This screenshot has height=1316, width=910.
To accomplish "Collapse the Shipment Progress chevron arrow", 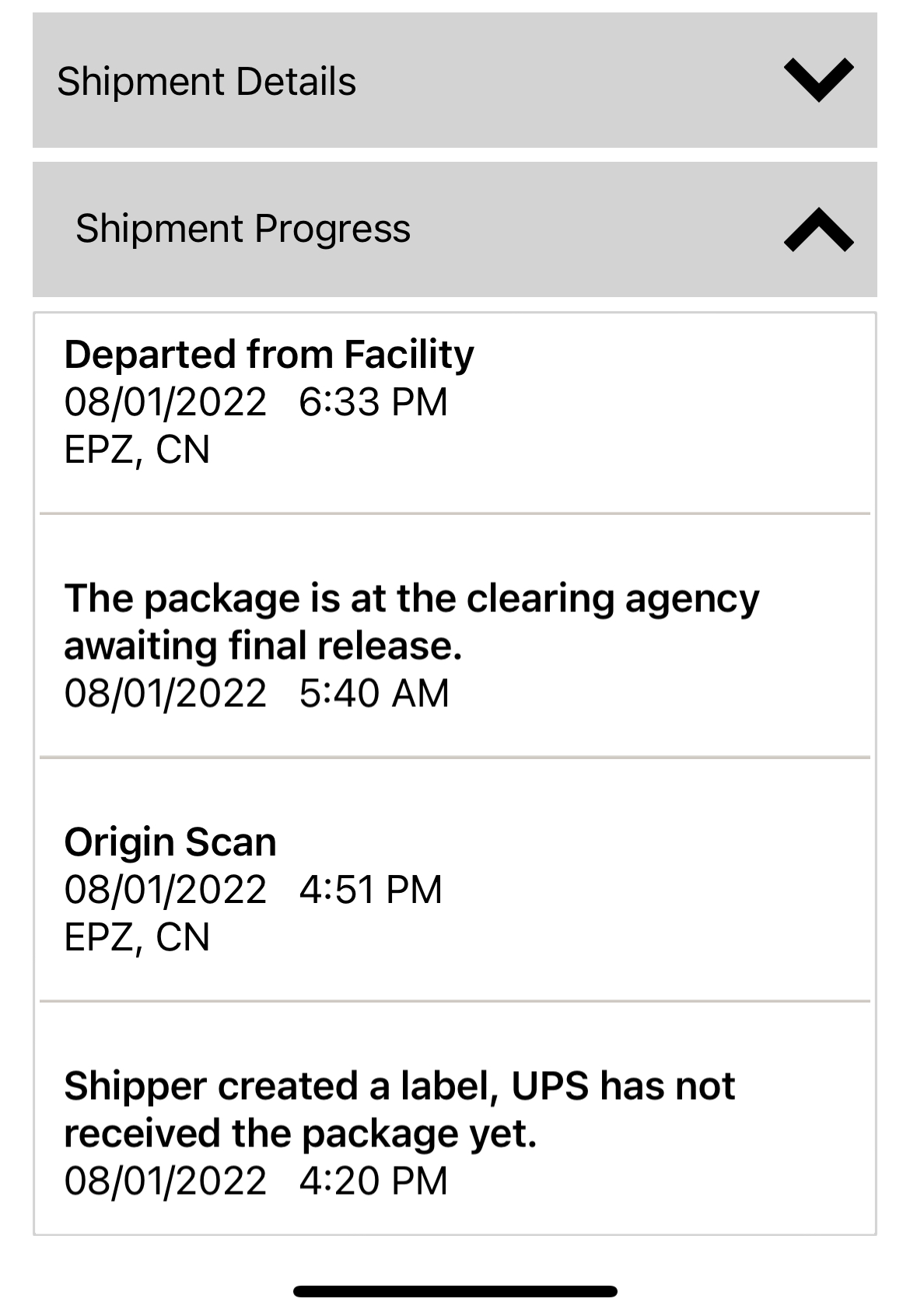I will (x=818, y=229).
